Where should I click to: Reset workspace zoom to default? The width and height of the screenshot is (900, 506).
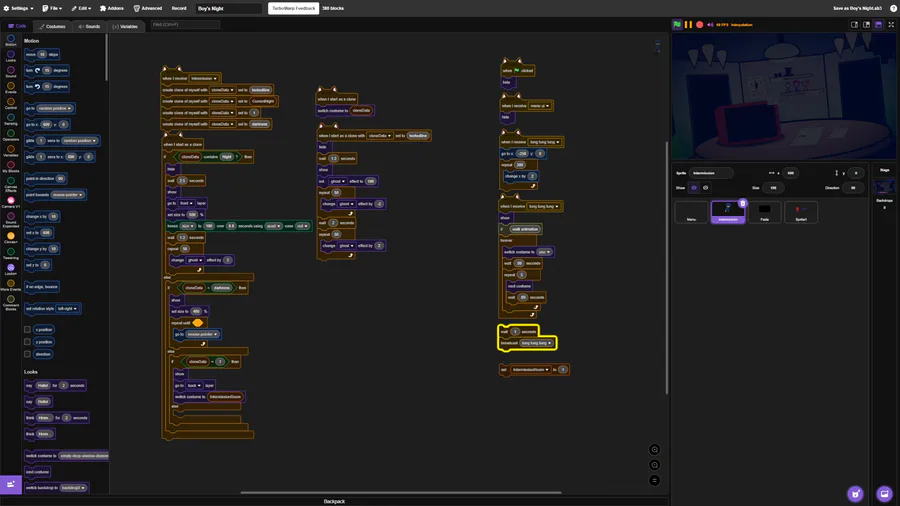pos(654,481)
